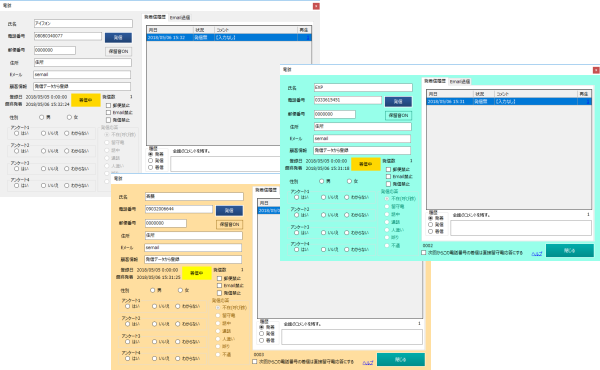The width and height of the screenshot is (600, 370).
Task: Click 保留音ON button in gray window
Action: (x=118, y=51)
